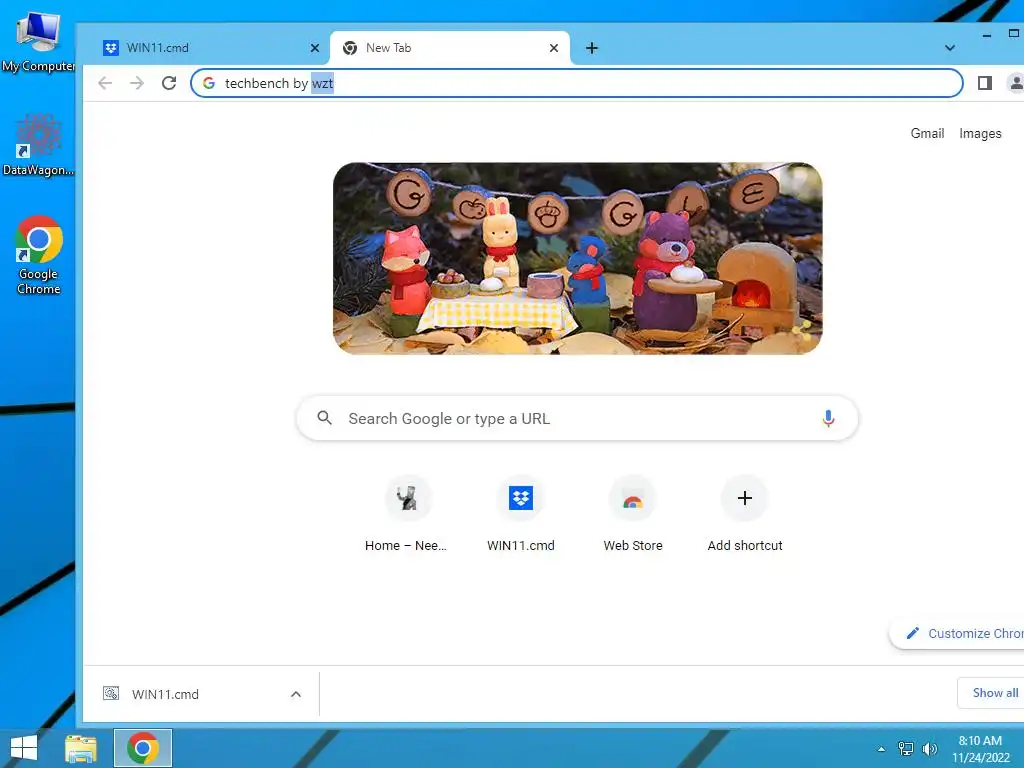This screenshot has height=768, width=1024.
Task: Open Chrome's side panel icon
Action: click(x=985, y=83)
